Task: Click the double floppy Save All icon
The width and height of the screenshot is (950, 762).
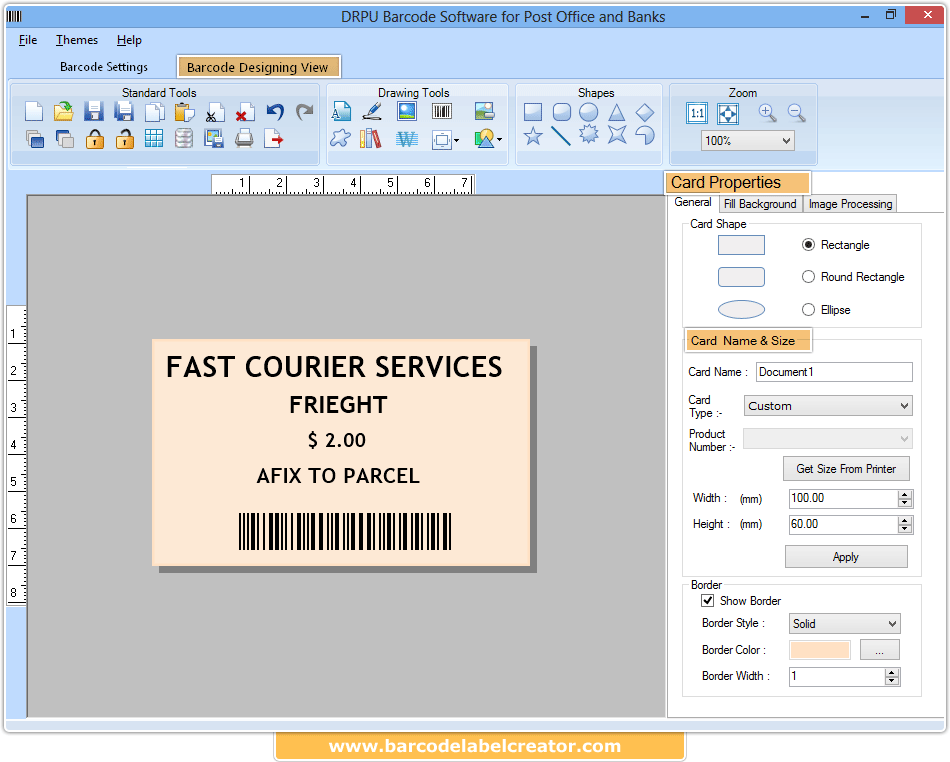Action: tap(124, 112)
